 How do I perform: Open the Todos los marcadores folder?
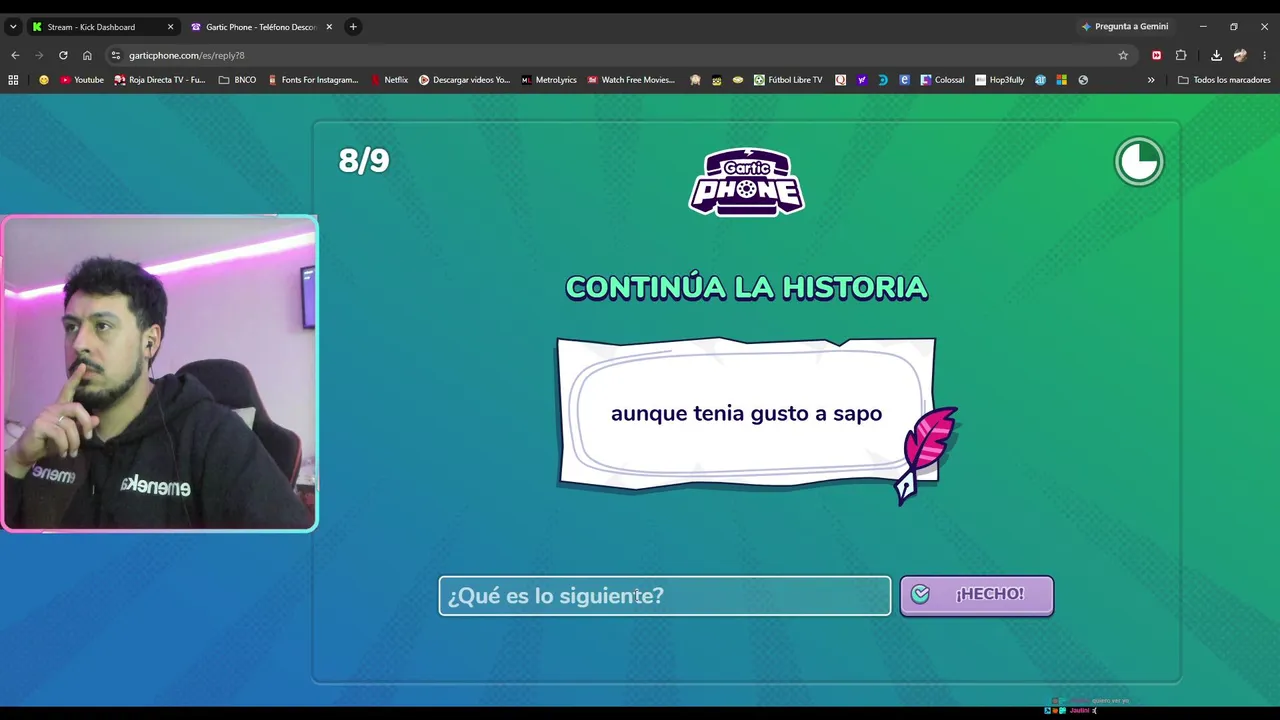pyautogui.click(x=1224, y=80)
